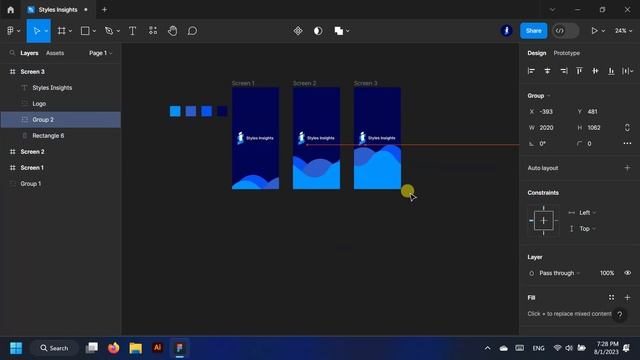This screenshot has width=640, height=360.
Task: Click the align right icon
Action: coord(564,71)
